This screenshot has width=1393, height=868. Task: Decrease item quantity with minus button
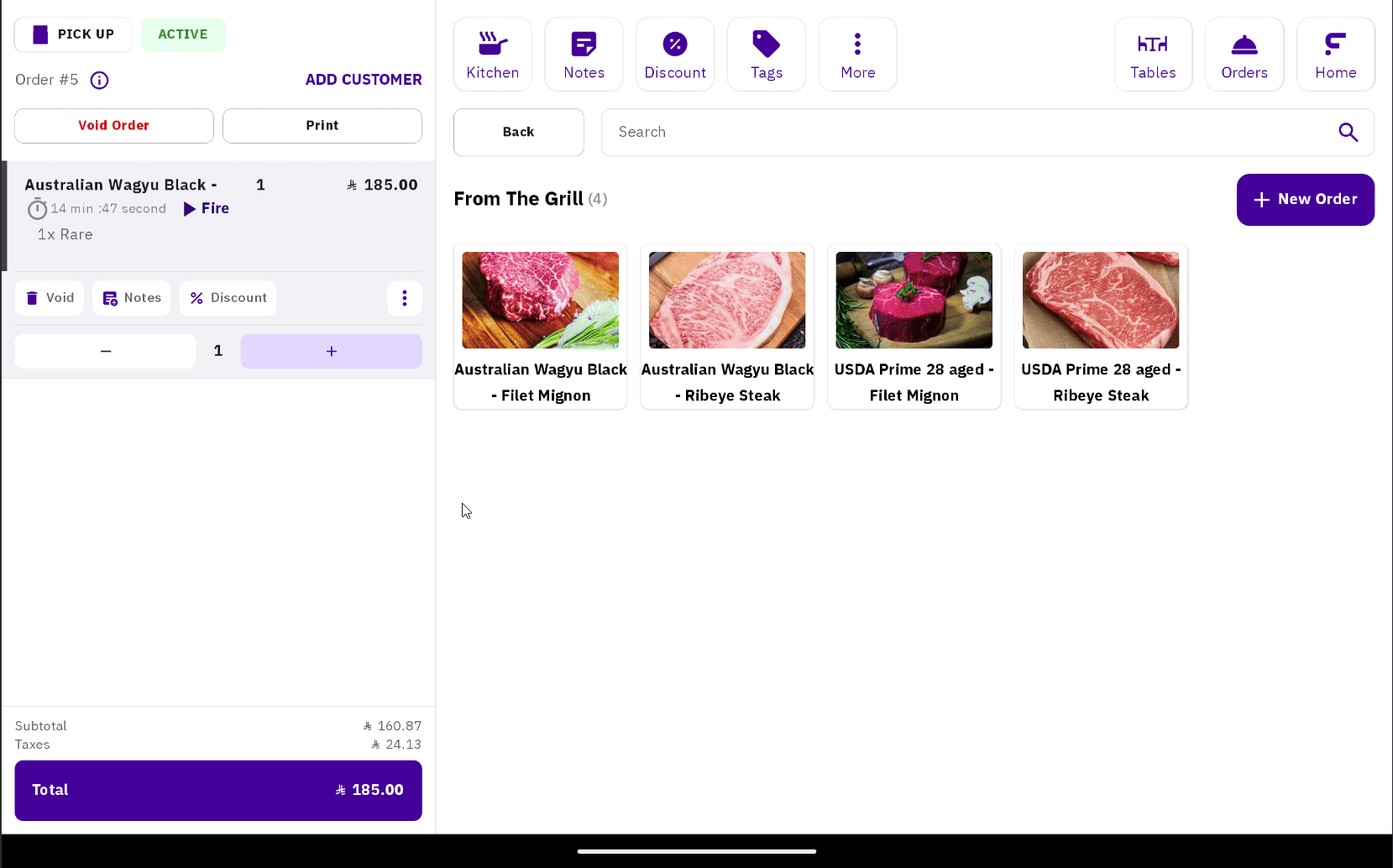coord(106,352)
